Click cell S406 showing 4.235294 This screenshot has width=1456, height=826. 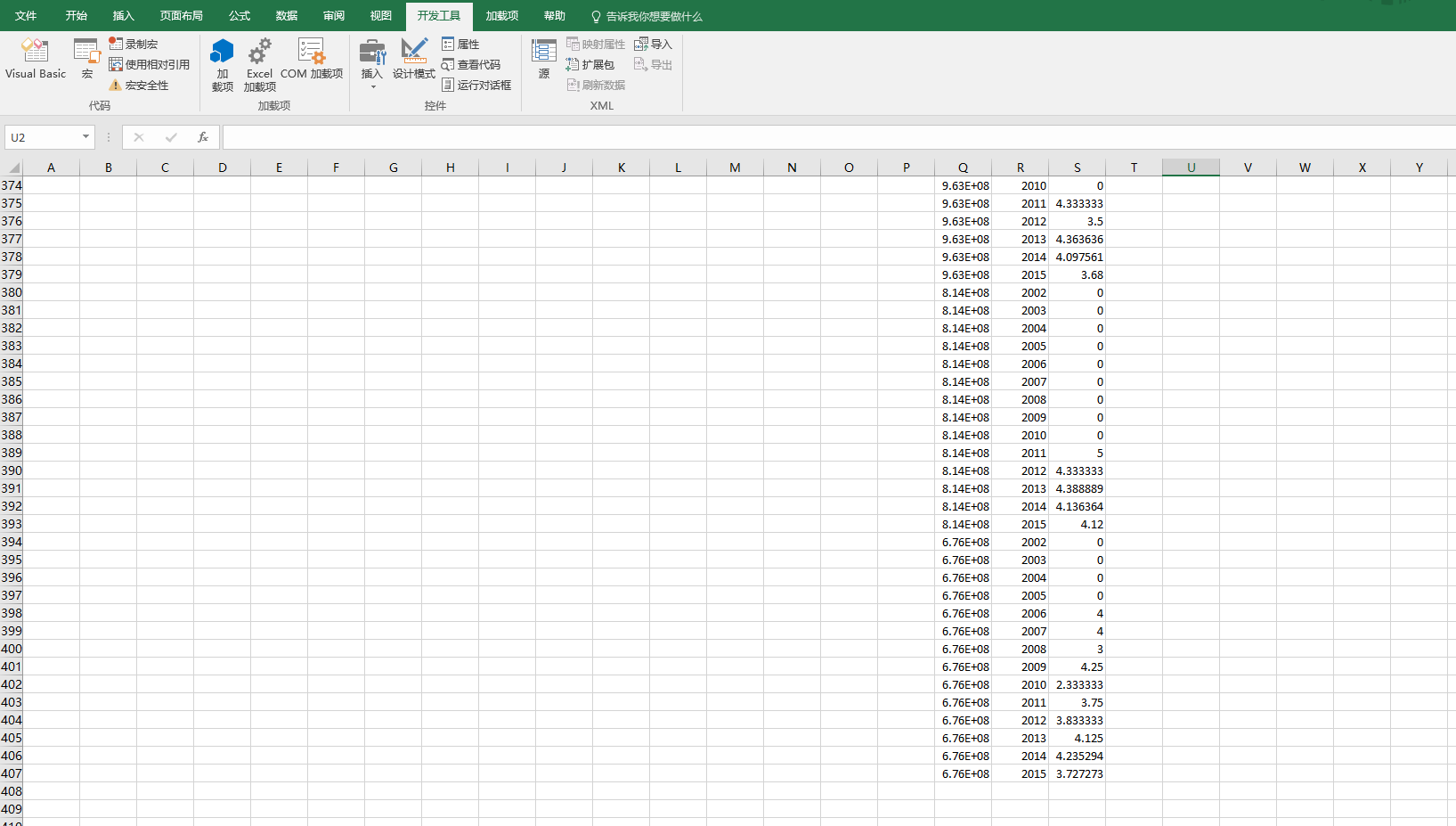click(x=1077, y=756)
